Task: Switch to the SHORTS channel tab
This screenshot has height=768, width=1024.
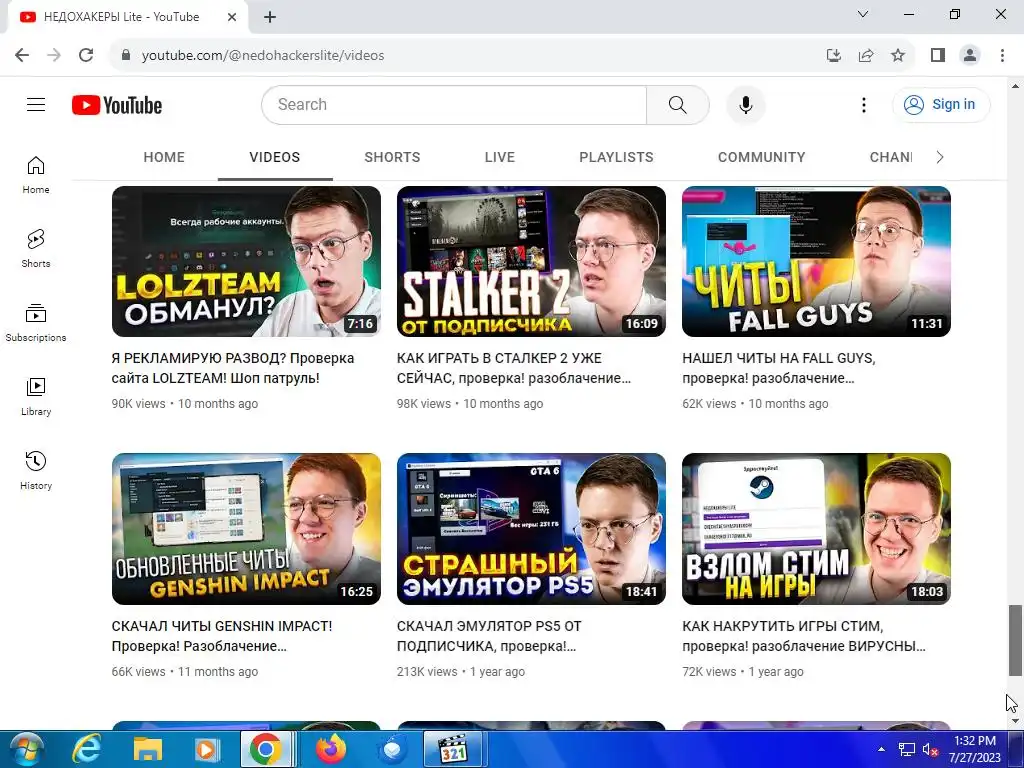Action: point(392,157)
